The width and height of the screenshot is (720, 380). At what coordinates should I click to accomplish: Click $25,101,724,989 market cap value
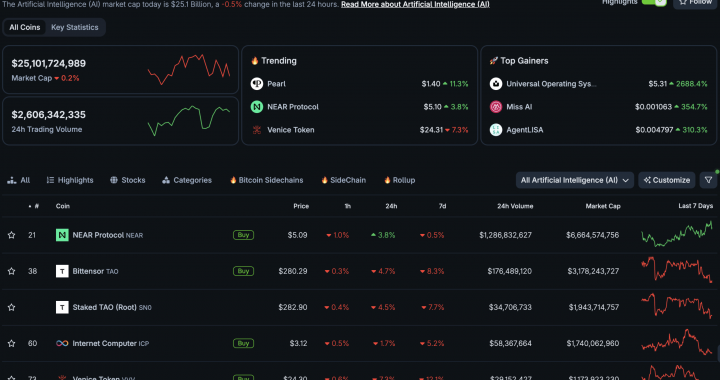[49, 63]
